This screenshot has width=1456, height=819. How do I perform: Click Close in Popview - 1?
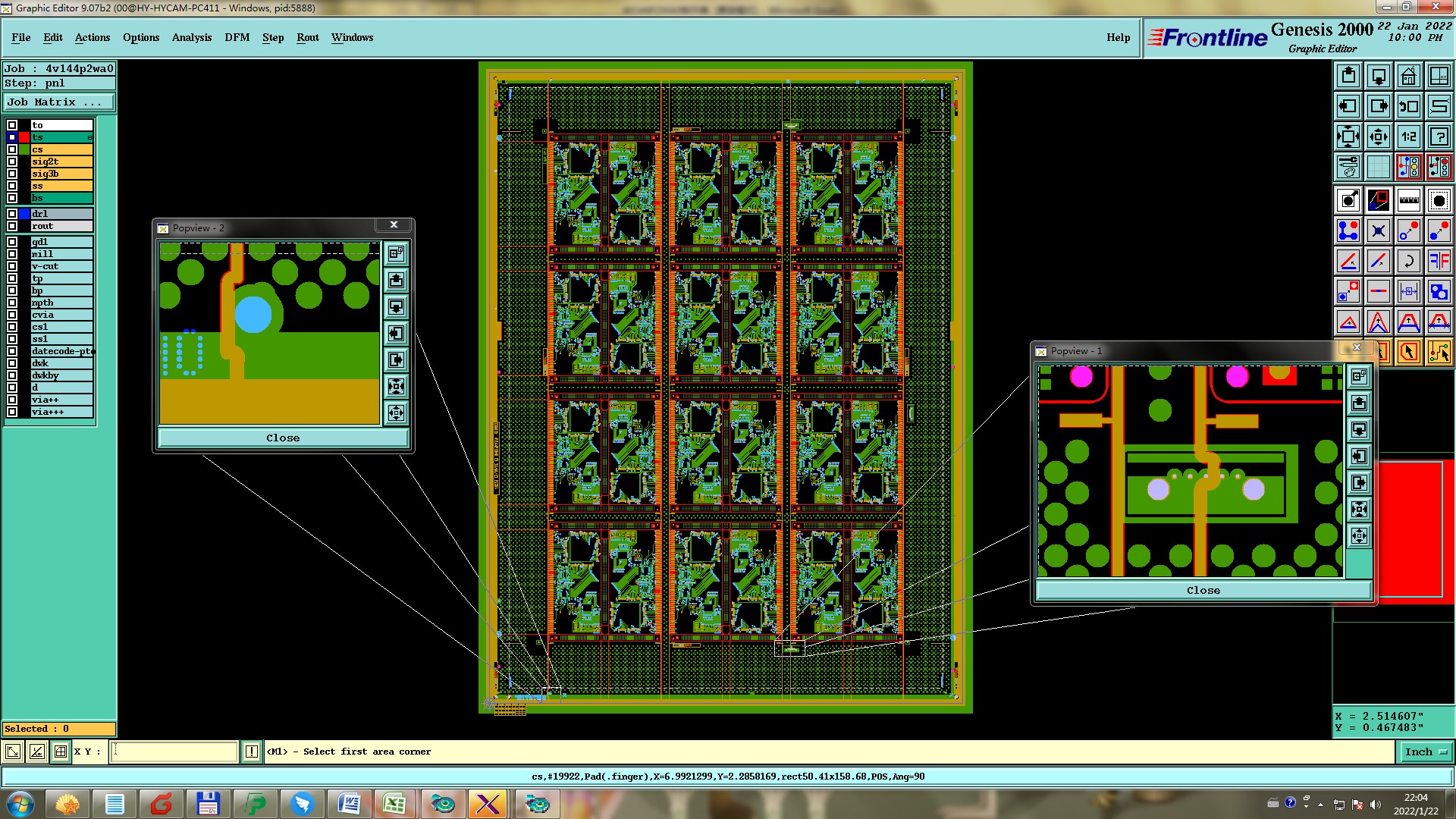click(1203, 590)
